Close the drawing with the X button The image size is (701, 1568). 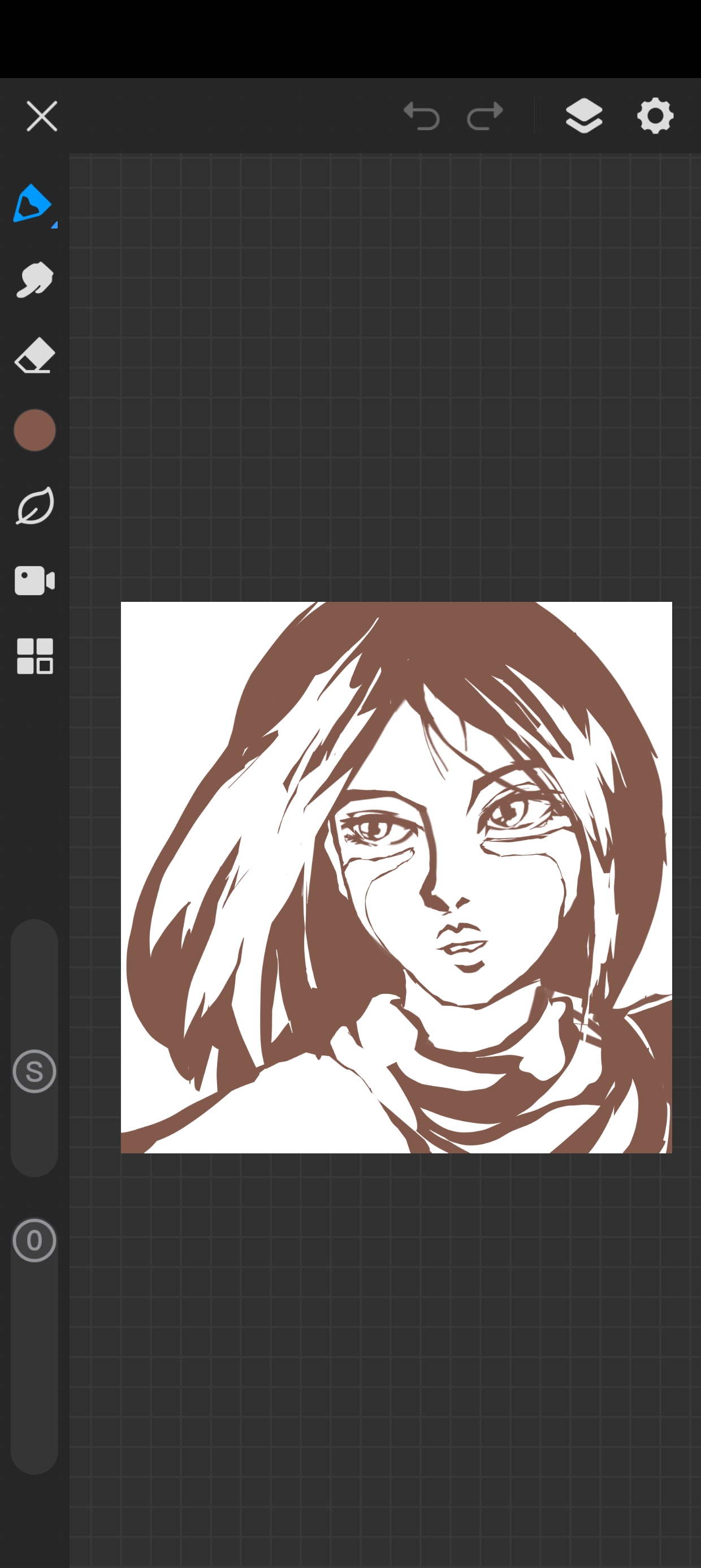[x=42, y=117]
